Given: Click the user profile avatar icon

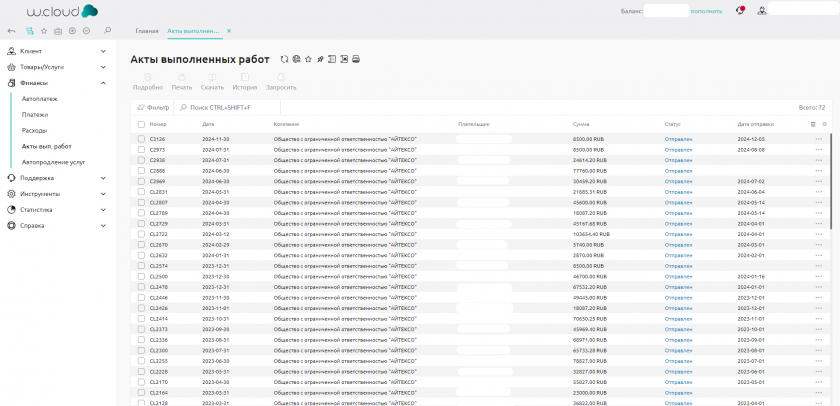Looking at the screenshot, I should point(762,10).
